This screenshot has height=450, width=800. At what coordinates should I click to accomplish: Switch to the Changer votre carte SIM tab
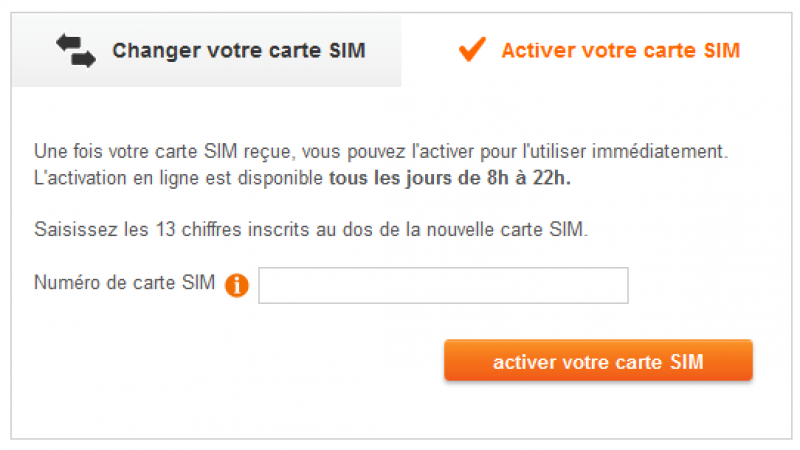238,51
